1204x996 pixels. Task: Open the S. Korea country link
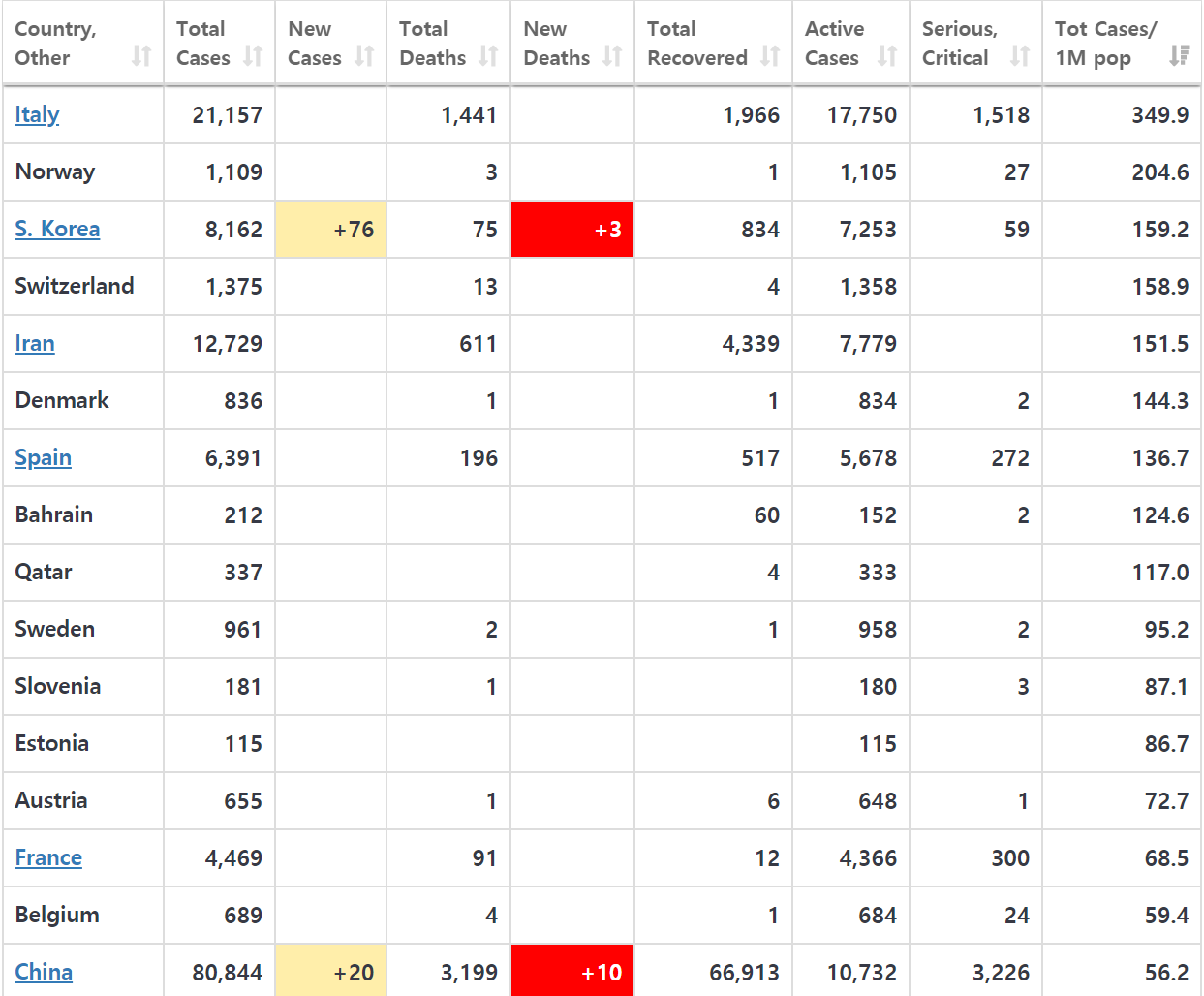pyautogui.click(x=57, y=229)
